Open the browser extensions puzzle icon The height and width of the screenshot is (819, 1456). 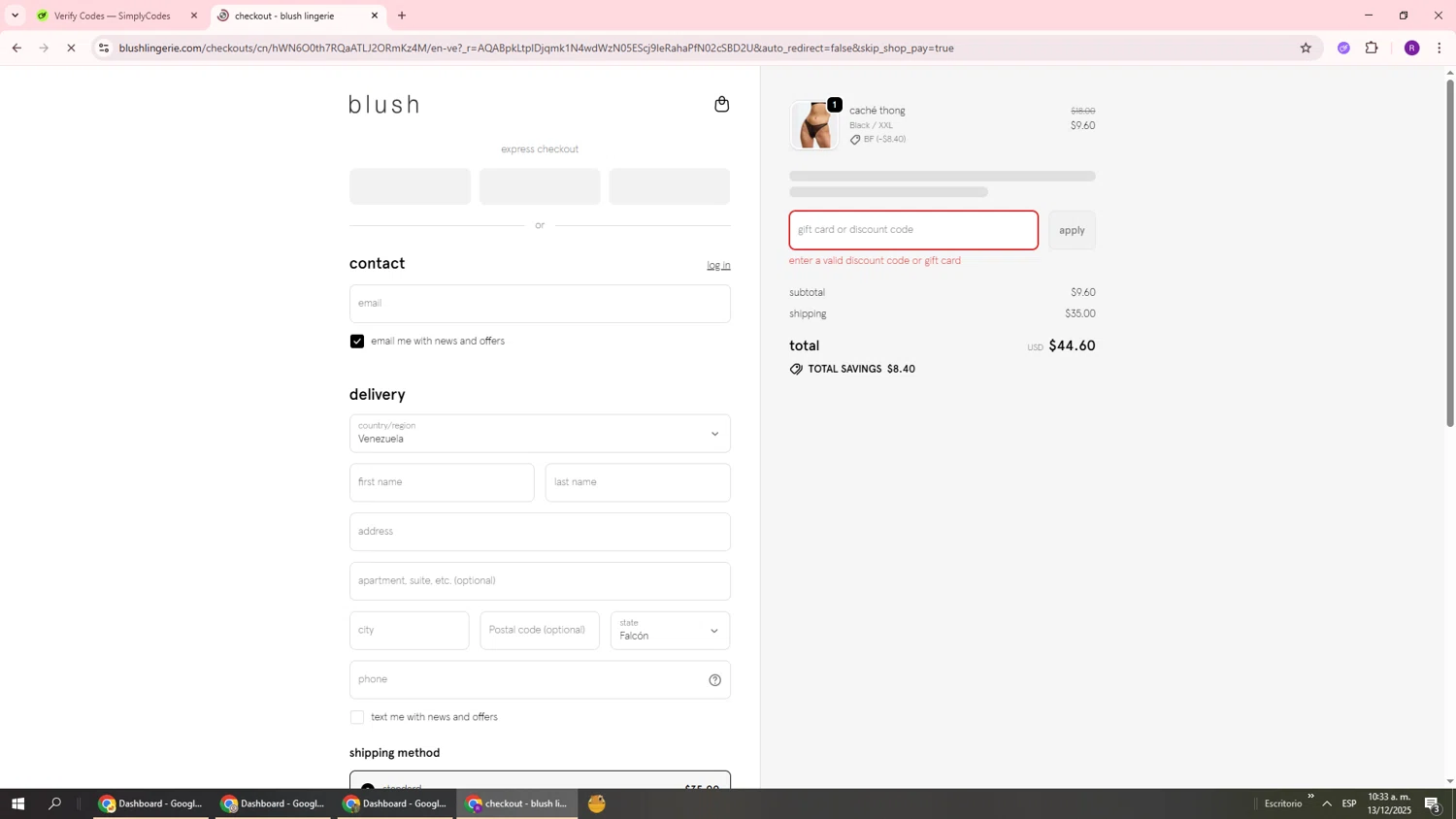click(x=1372, y=48)
